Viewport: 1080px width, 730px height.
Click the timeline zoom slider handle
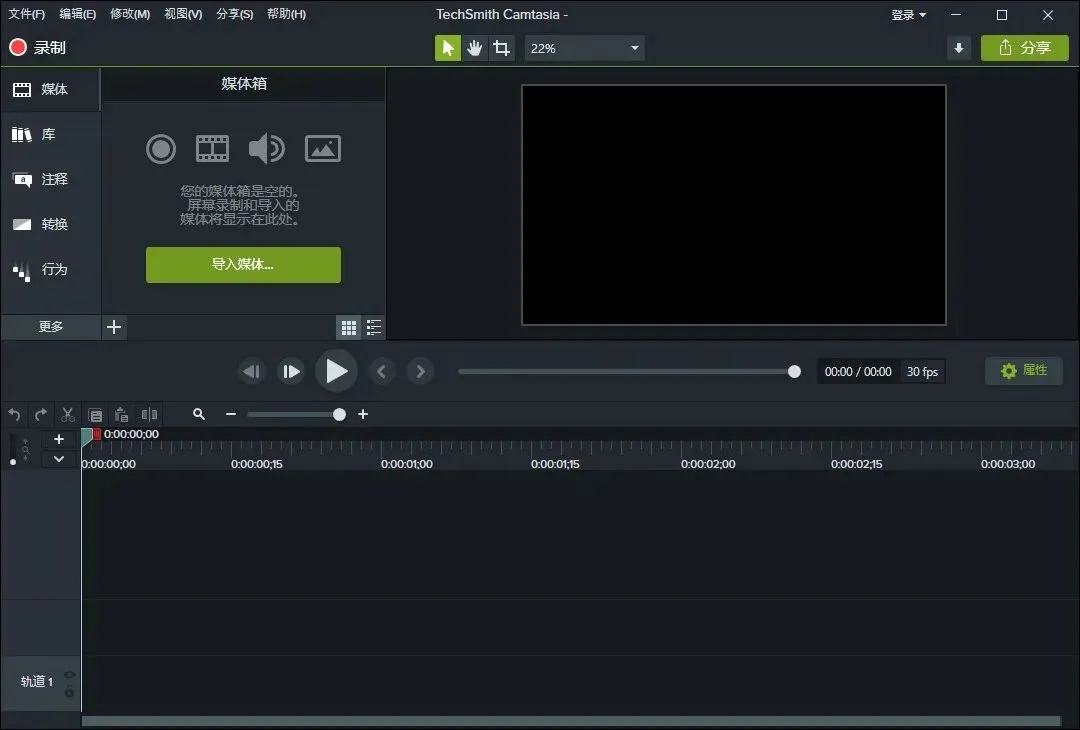pos(339,415)
